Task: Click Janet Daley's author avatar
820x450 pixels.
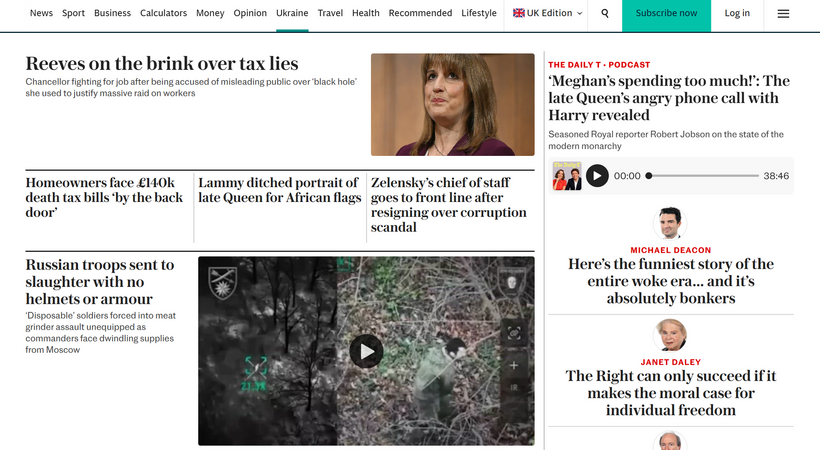Action: [670, 335]
